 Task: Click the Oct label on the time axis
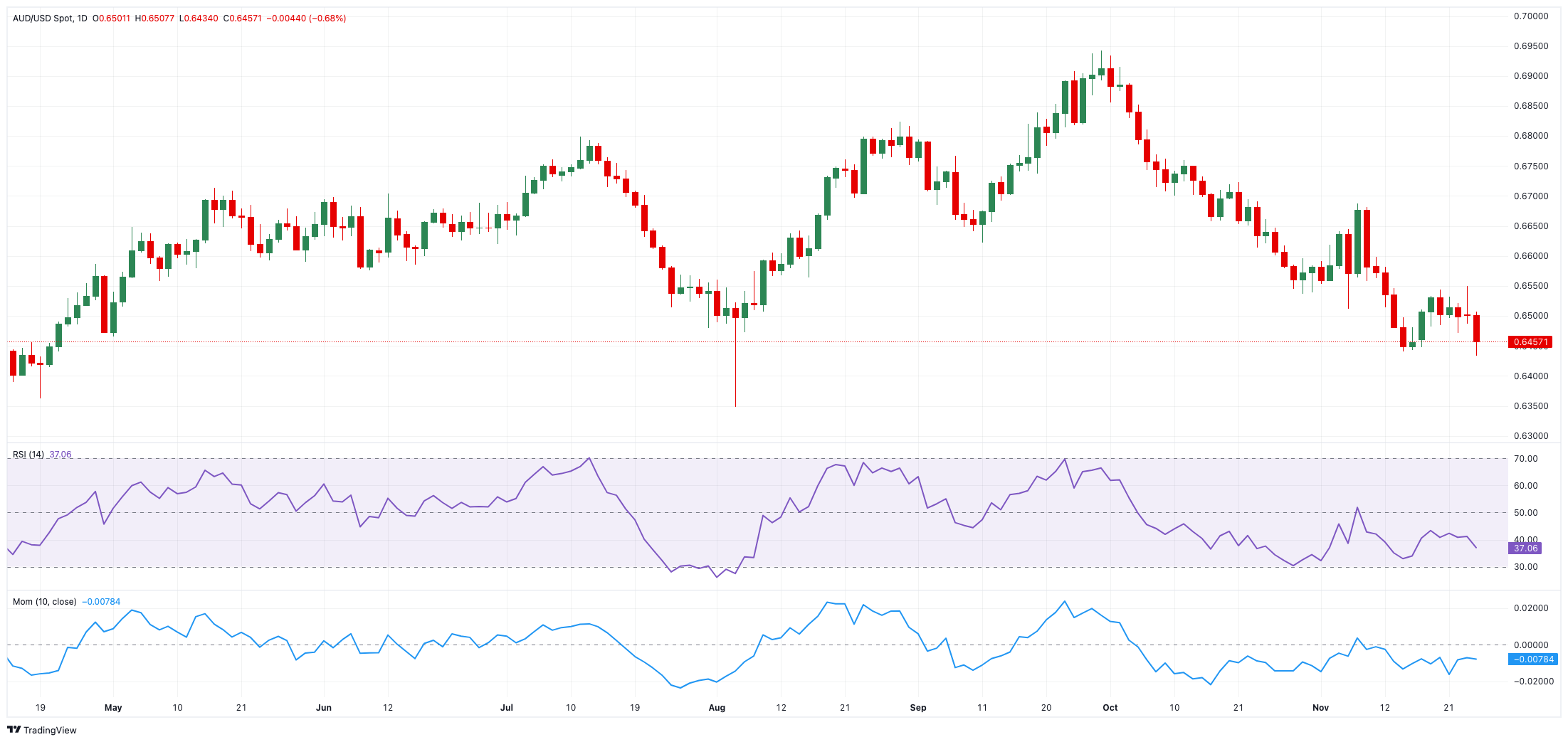(1110, 708)
